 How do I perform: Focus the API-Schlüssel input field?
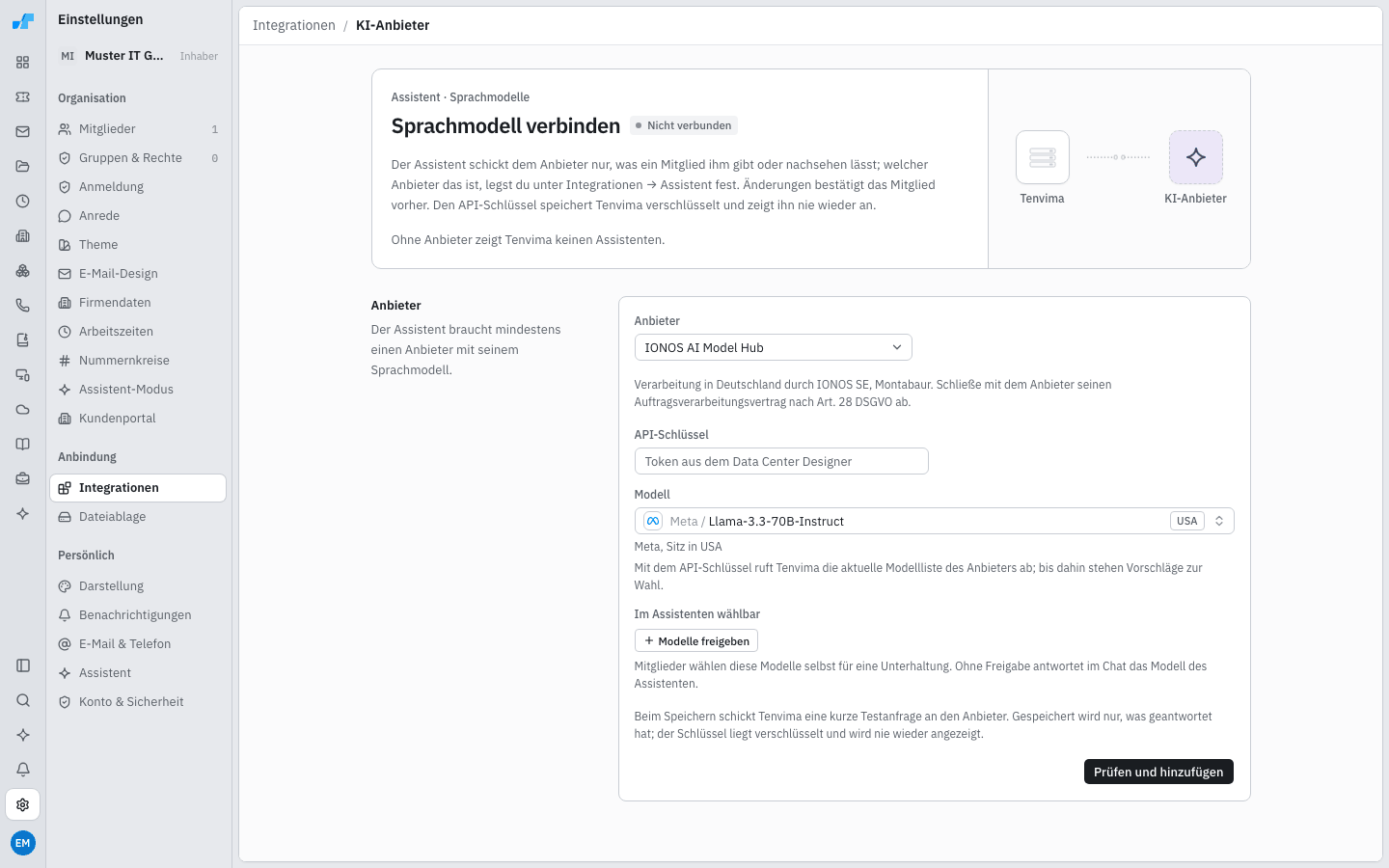click(x=781, y=461)
